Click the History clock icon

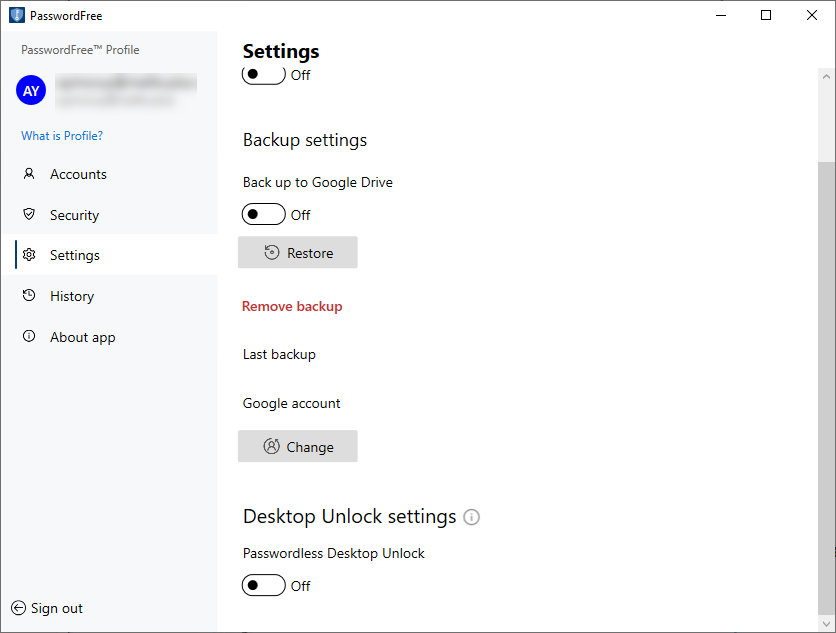click(x=29, y=296)
